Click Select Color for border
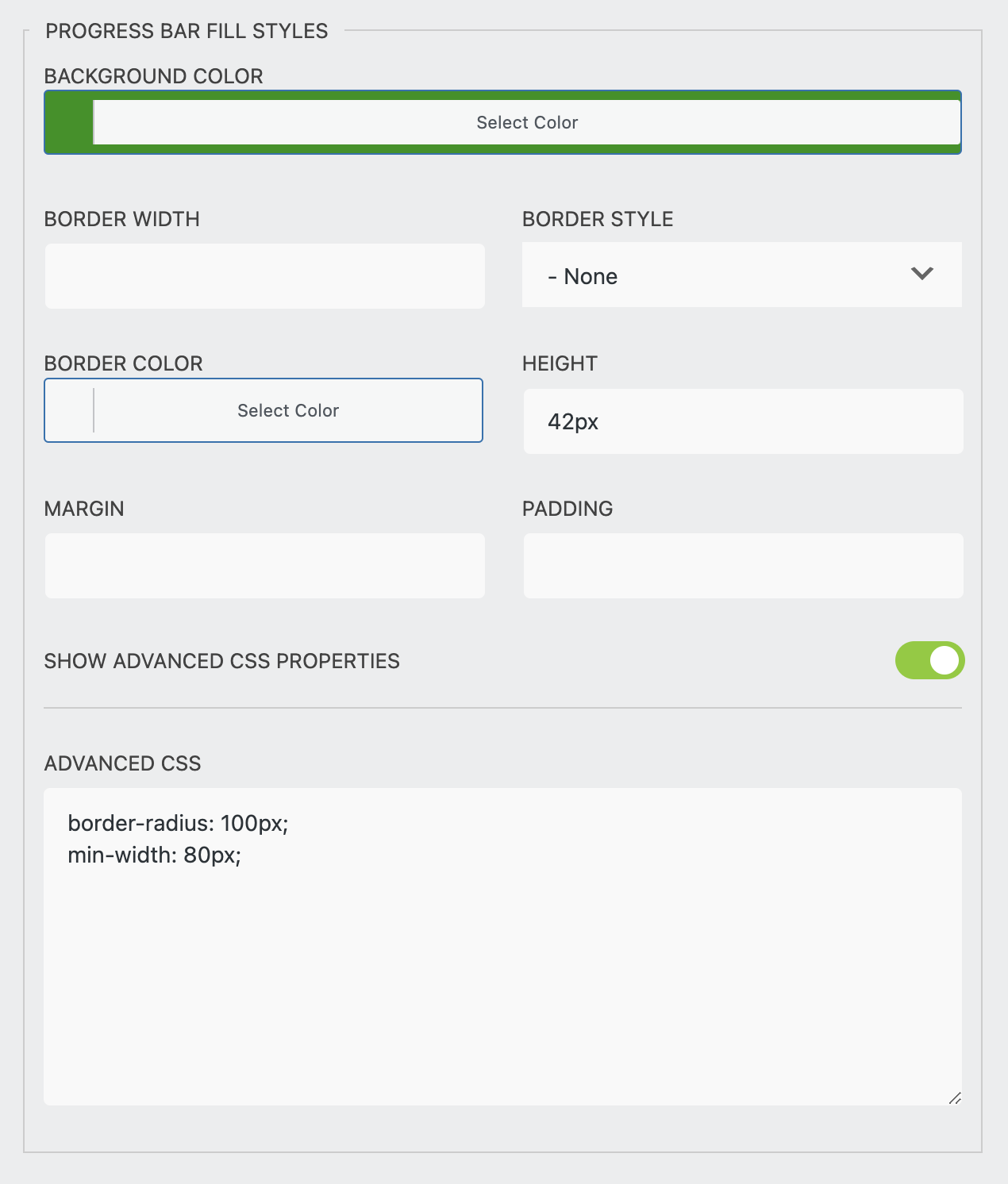The height and width of the screenshot is (1184, 1008). pos(287,410)
